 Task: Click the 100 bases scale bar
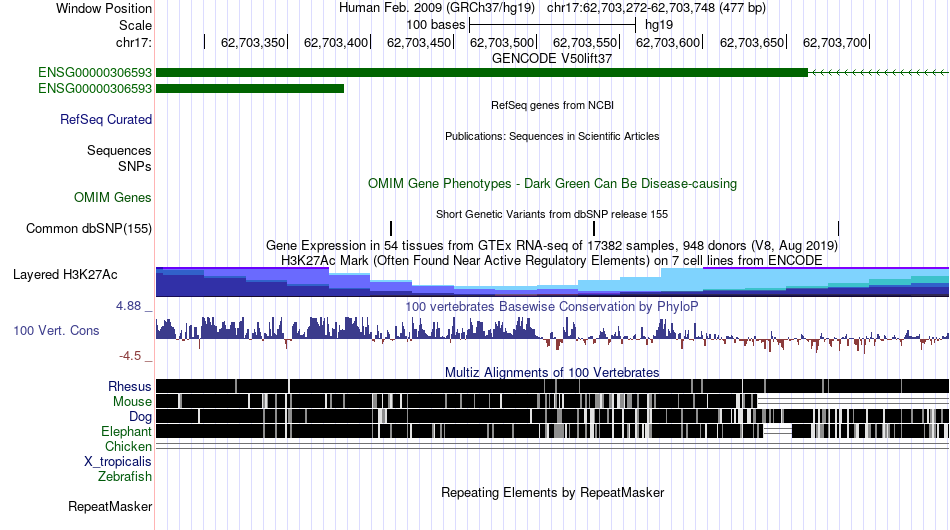point(552,25)
